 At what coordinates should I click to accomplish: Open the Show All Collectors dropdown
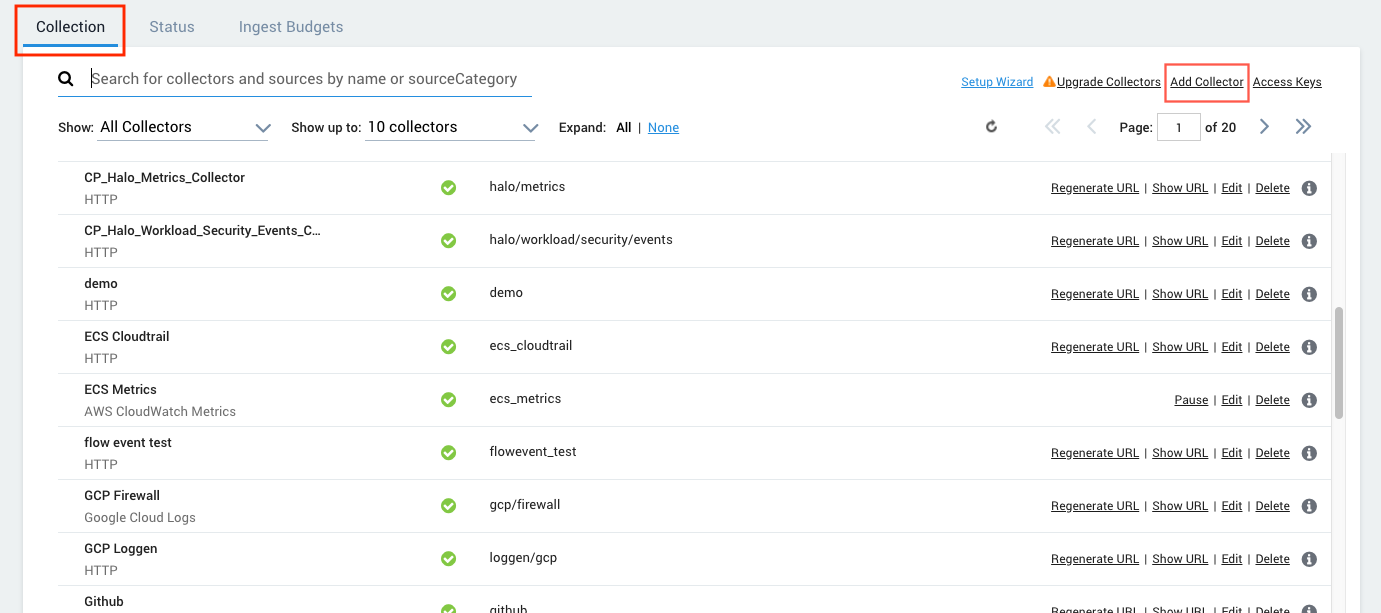pyautogui.click(x=185, y=128)
